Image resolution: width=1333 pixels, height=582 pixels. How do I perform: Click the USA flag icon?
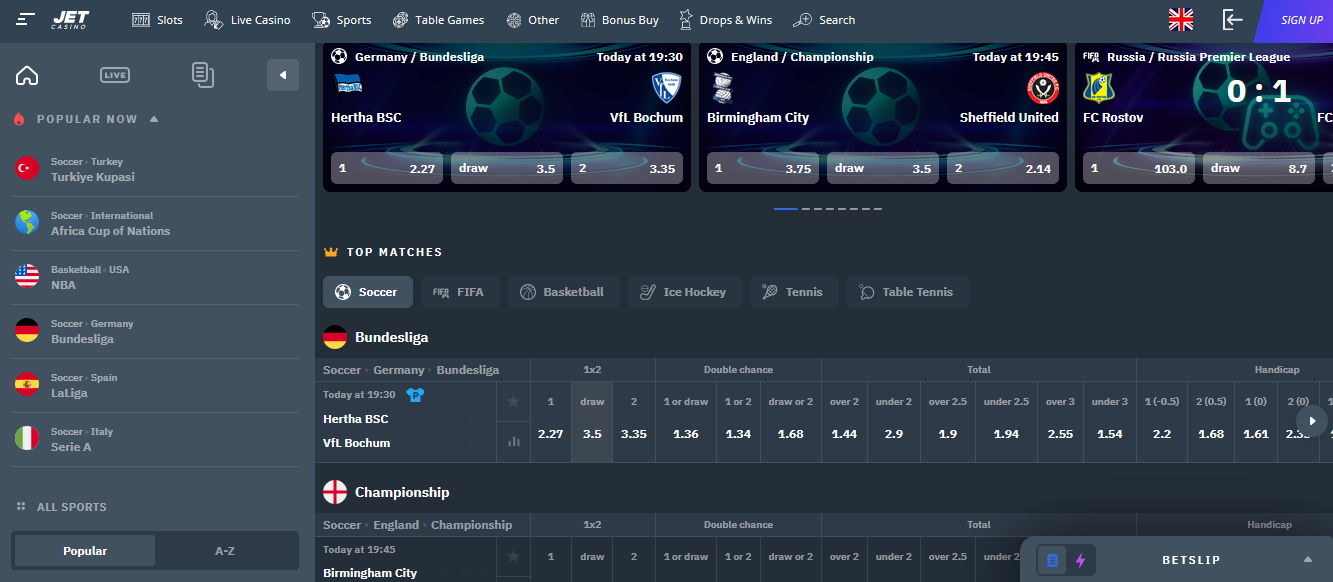(x=27, y=276)
